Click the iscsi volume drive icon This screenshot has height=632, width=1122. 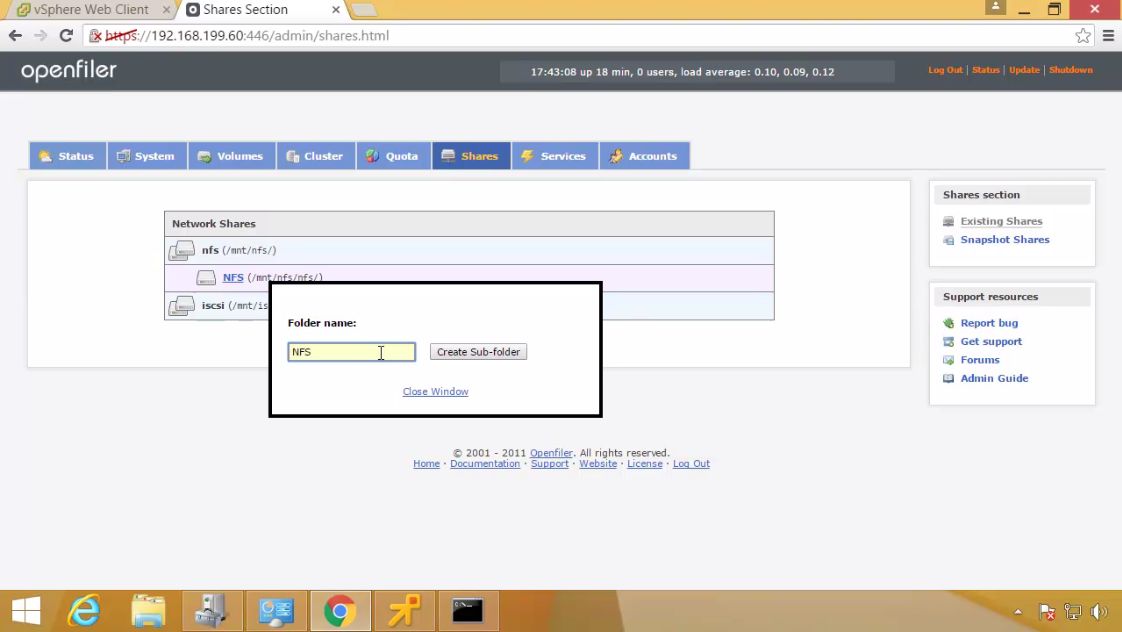point(182,306)
